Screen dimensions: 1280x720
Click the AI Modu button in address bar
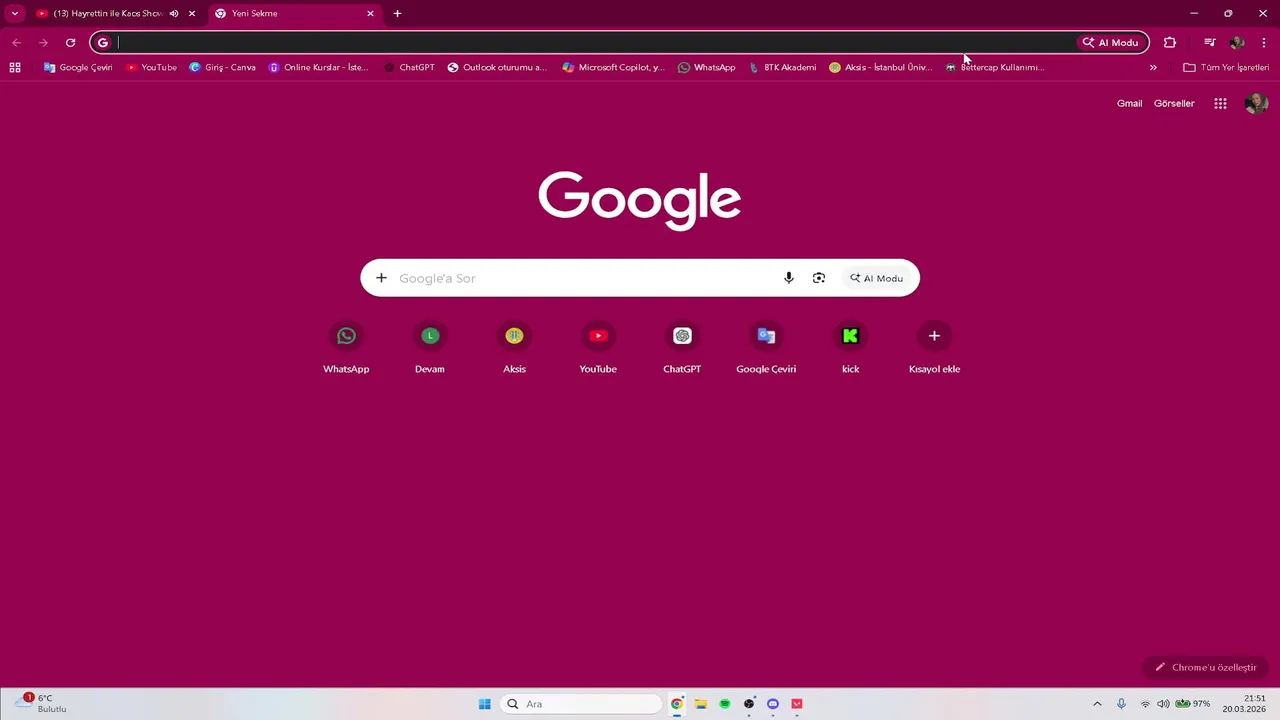(1110, 42)
